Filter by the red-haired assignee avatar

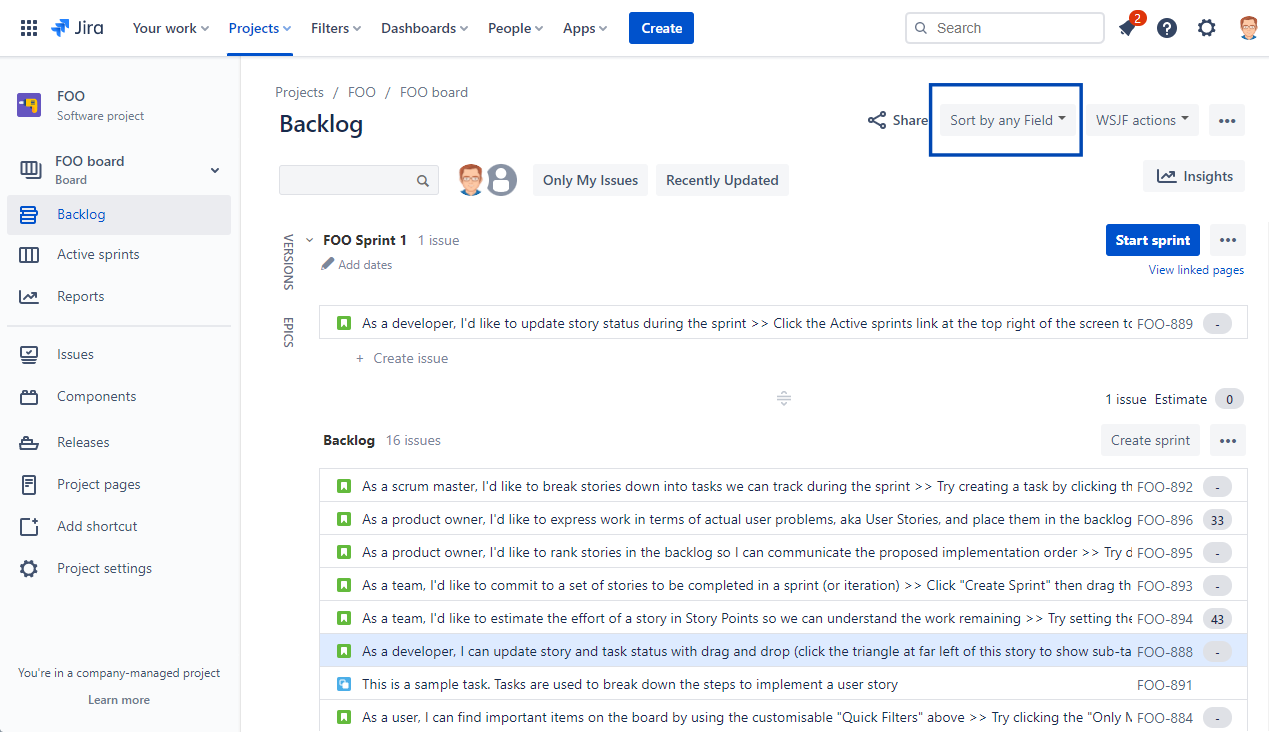(x=471, y=180)
